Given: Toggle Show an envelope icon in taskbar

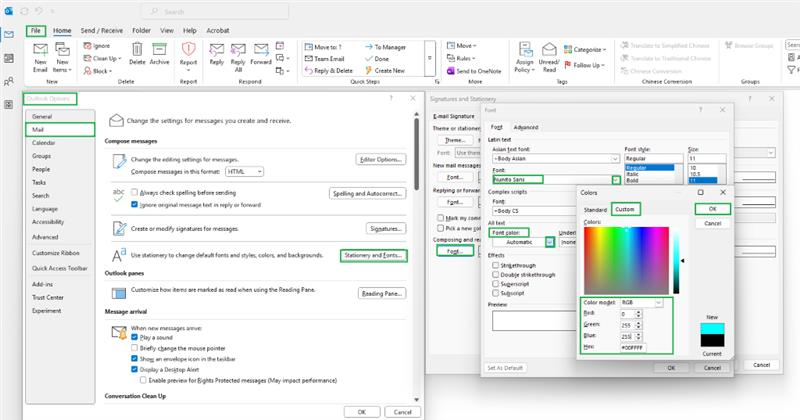Looking at the screenshot, I should coord(134,359).
